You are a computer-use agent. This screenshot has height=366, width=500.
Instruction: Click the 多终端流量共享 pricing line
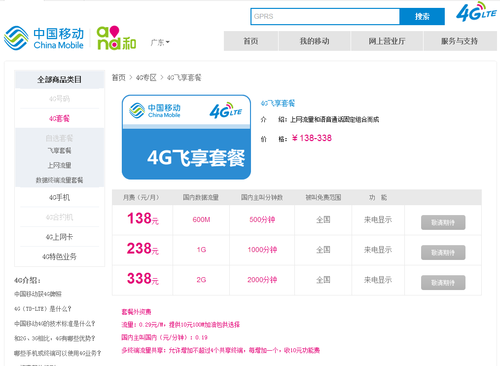(221, 350)
